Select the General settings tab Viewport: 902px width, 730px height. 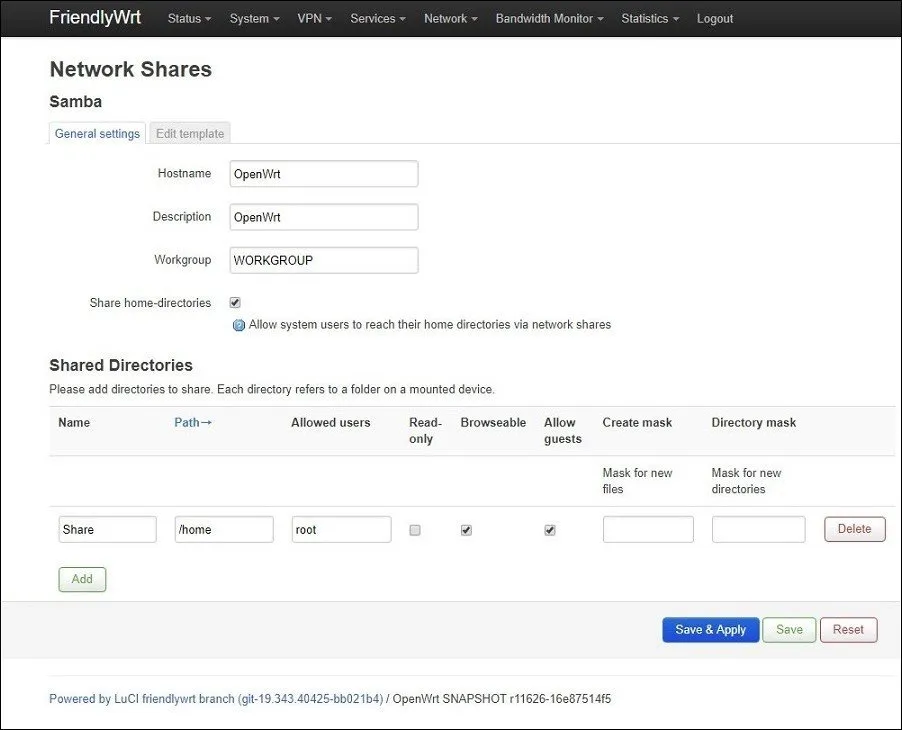(x=97, y=133)
